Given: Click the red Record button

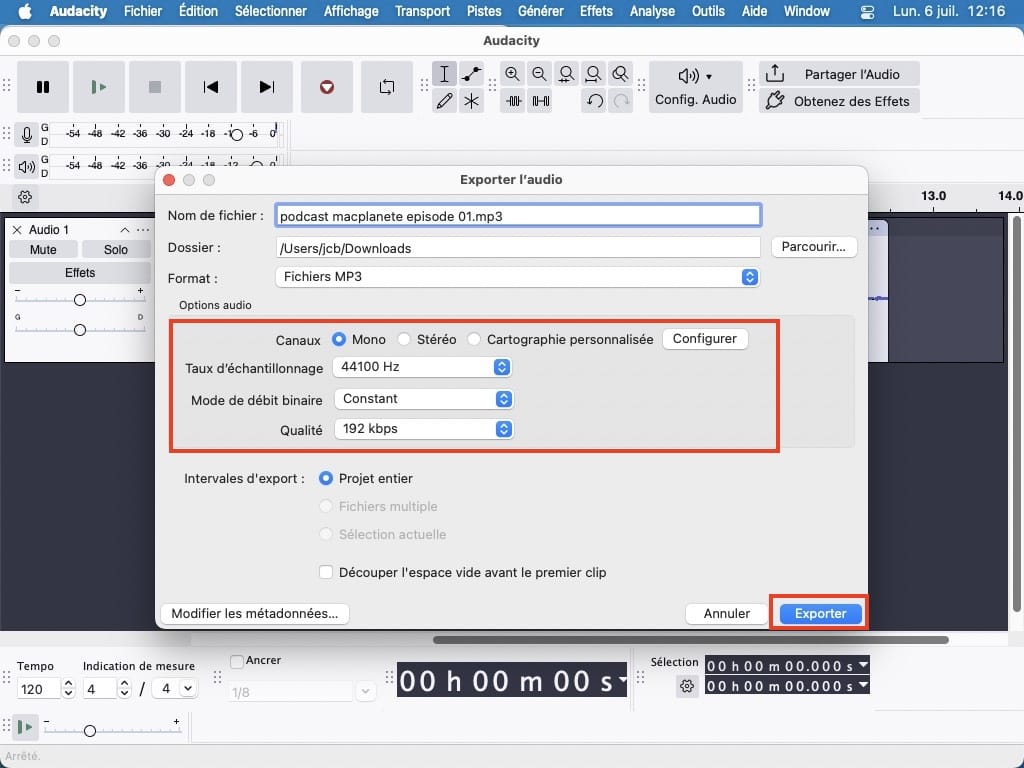Looking at the screenshot, I should click(x=327, y=87).
